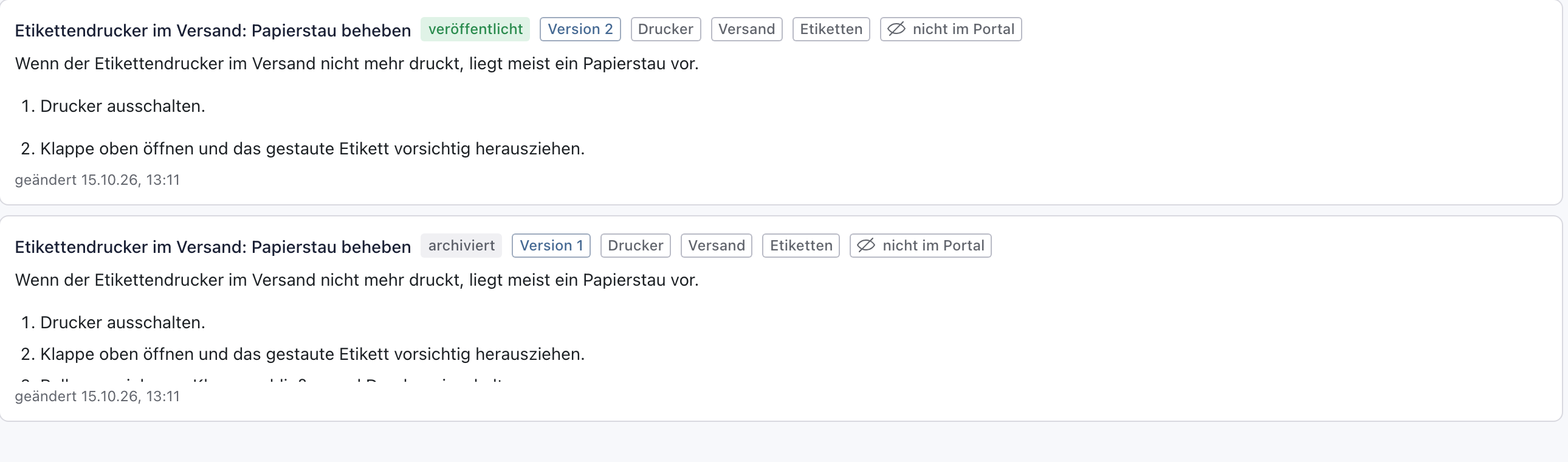Open the archived article title with Version 1

(x=213, y=247)
